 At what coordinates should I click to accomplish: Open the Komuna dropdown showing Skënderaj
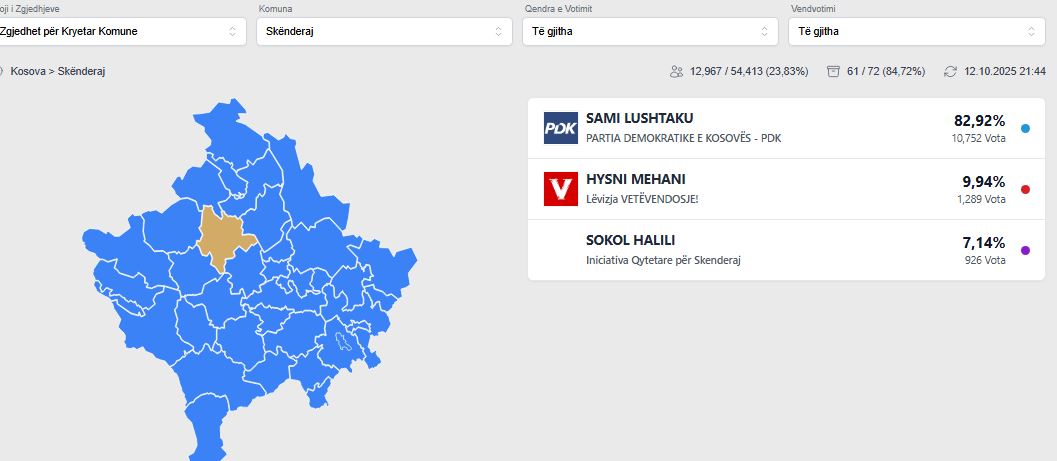tap(384, 31)
